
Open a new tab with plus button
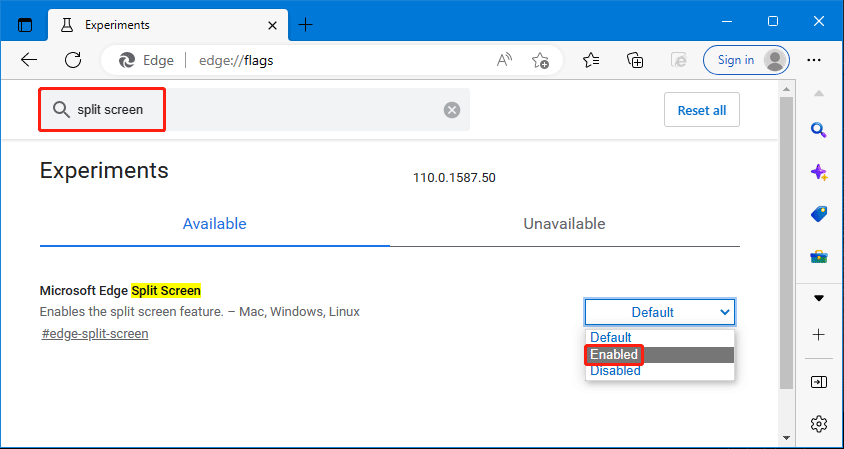click(x=305, y=24)
